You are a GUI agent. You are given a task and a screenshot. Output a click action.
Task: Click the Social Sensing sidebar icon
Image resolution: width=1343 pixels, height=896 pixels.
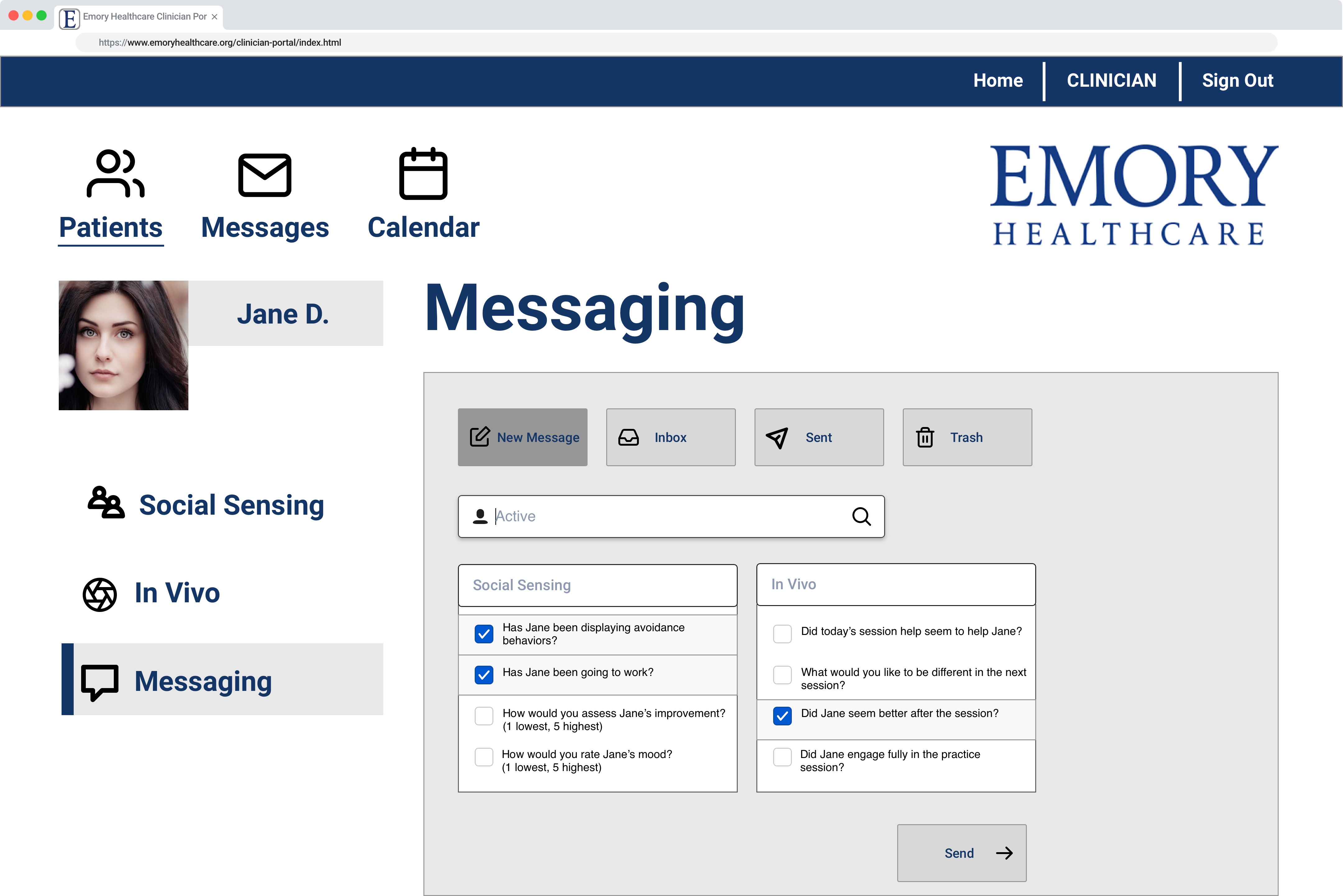[x=106, y=502]
